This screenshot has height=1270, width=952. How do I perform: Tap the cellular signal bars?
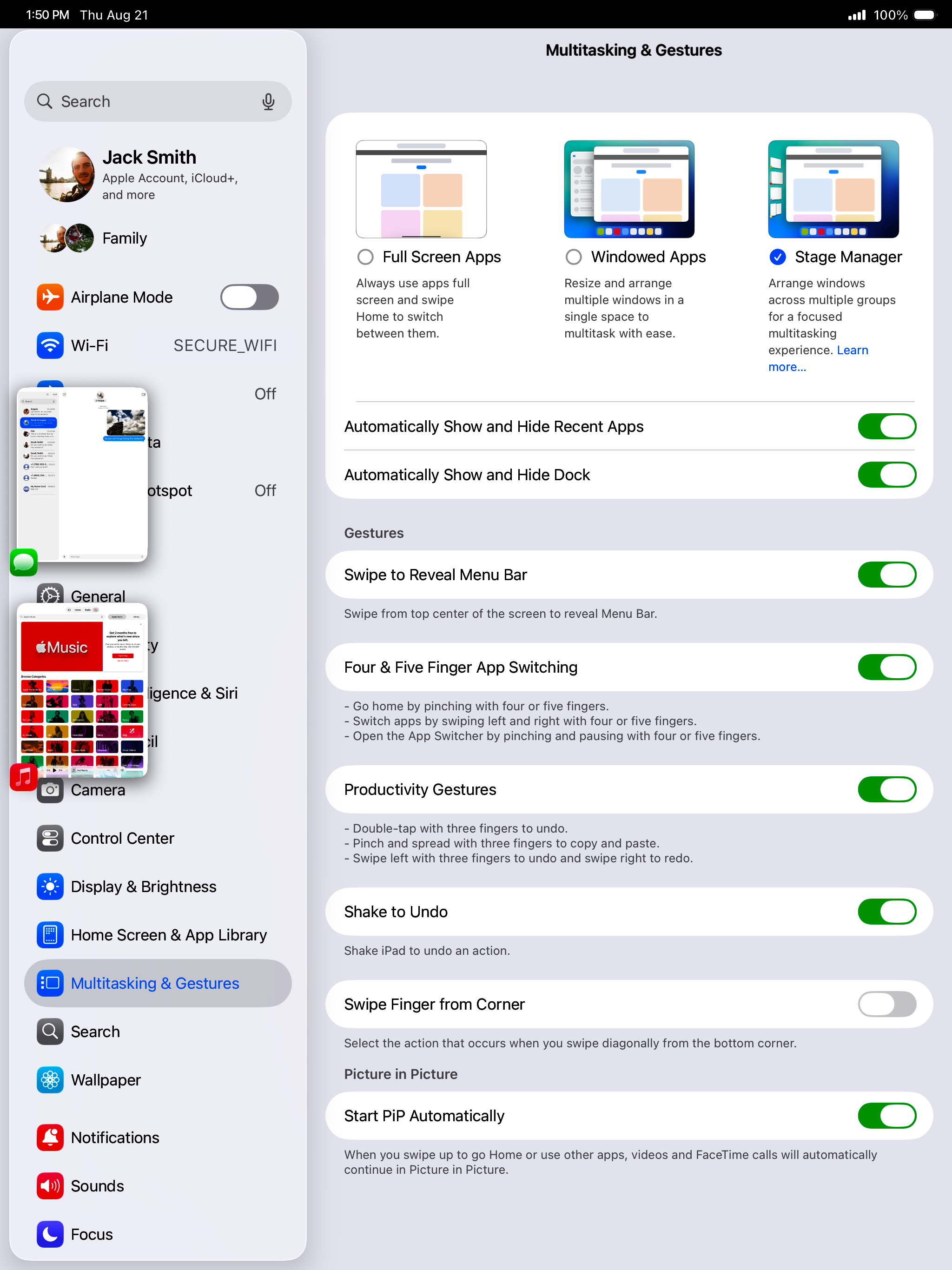[x=857, y=15]
